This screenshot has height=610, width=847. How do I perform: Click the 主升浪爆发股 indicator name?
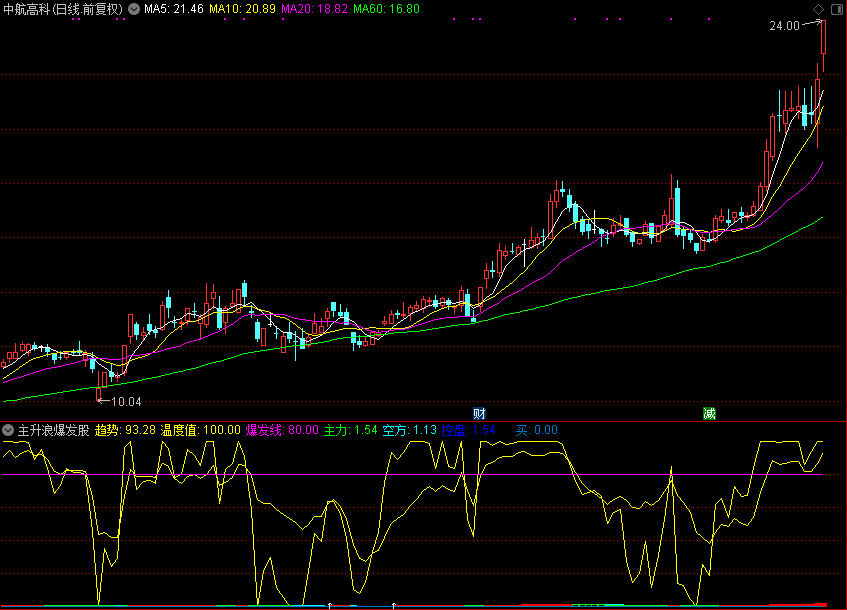pyautogui.click(x=53, y=431)
